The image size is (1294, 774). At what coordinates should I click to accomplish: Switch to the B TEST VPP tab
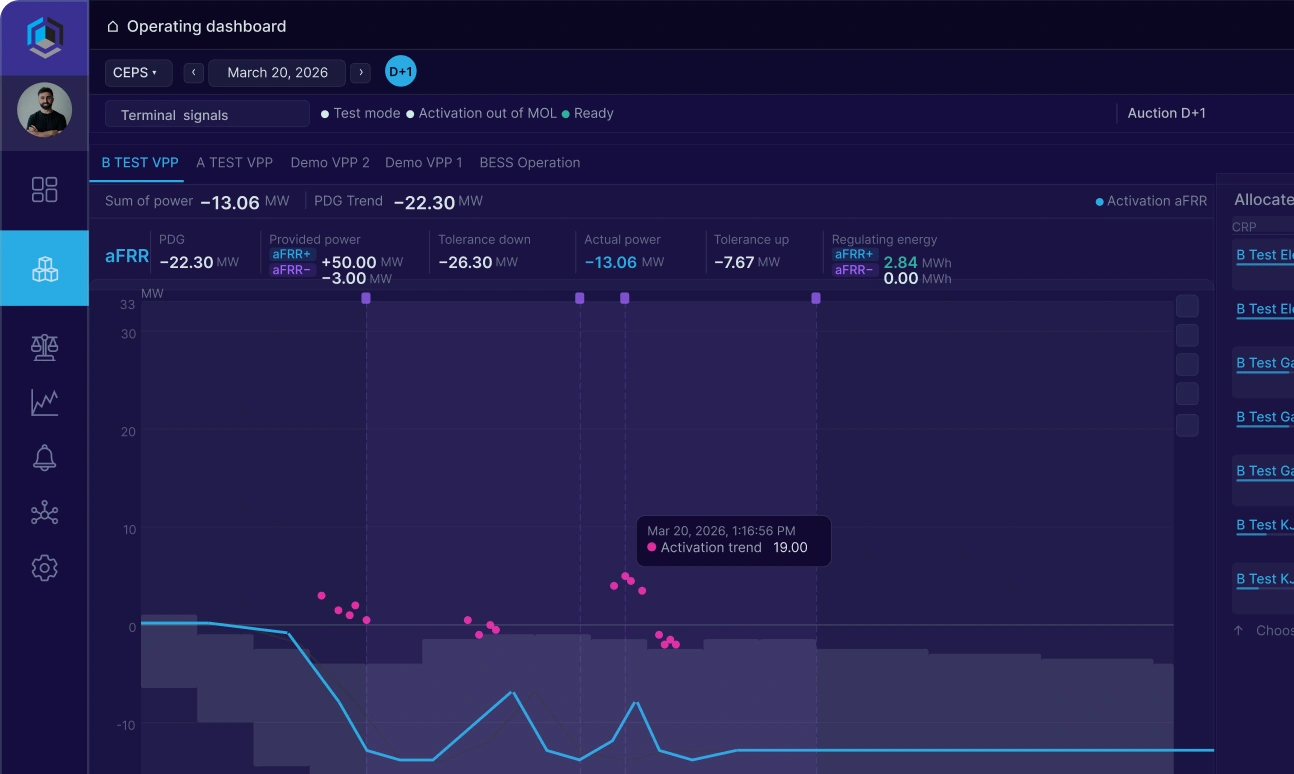coord(140,162)
